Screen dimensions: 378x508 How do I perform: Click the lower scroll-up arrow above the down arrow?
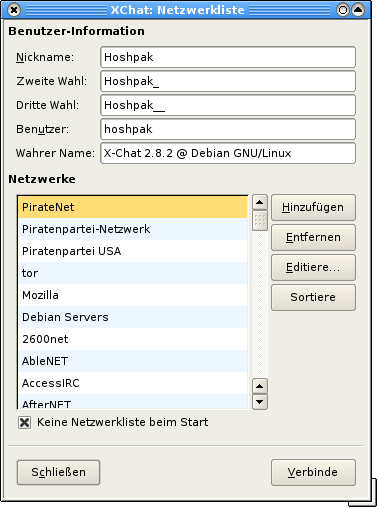pos(260,386)
